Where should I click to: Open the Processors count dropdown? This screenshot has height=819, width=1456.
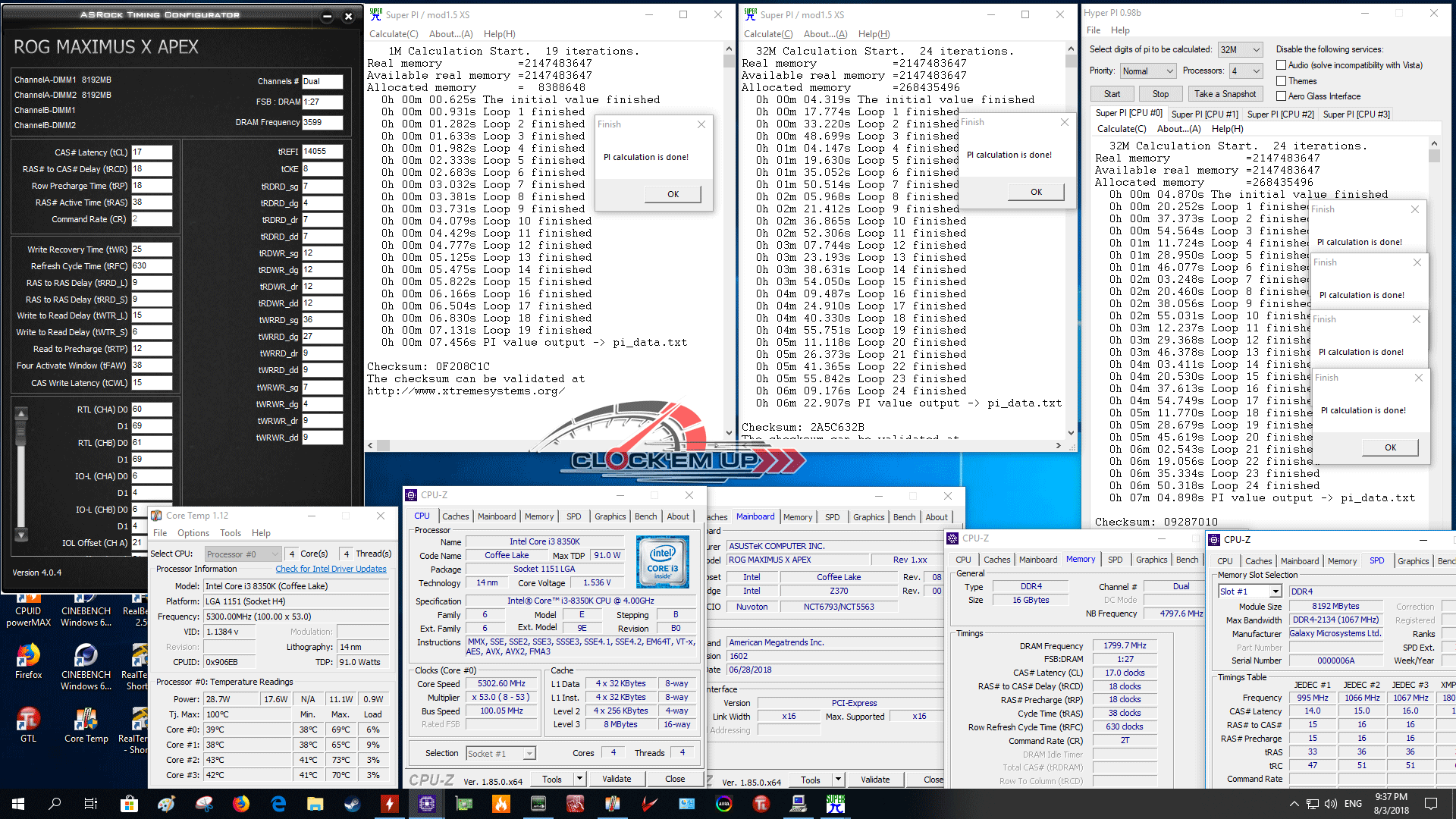pos(1246,71)
